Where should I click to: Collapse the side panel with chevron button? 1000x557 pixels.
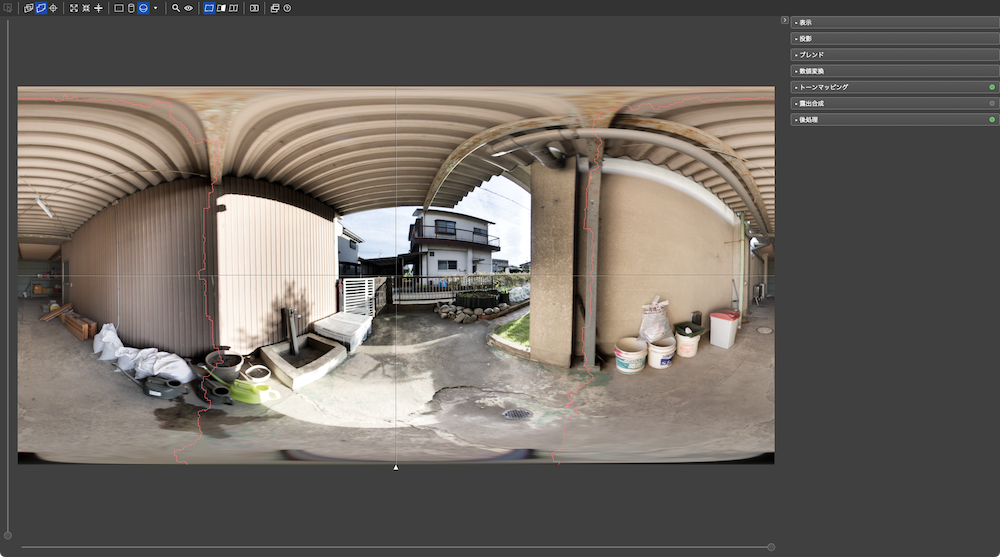784,20
